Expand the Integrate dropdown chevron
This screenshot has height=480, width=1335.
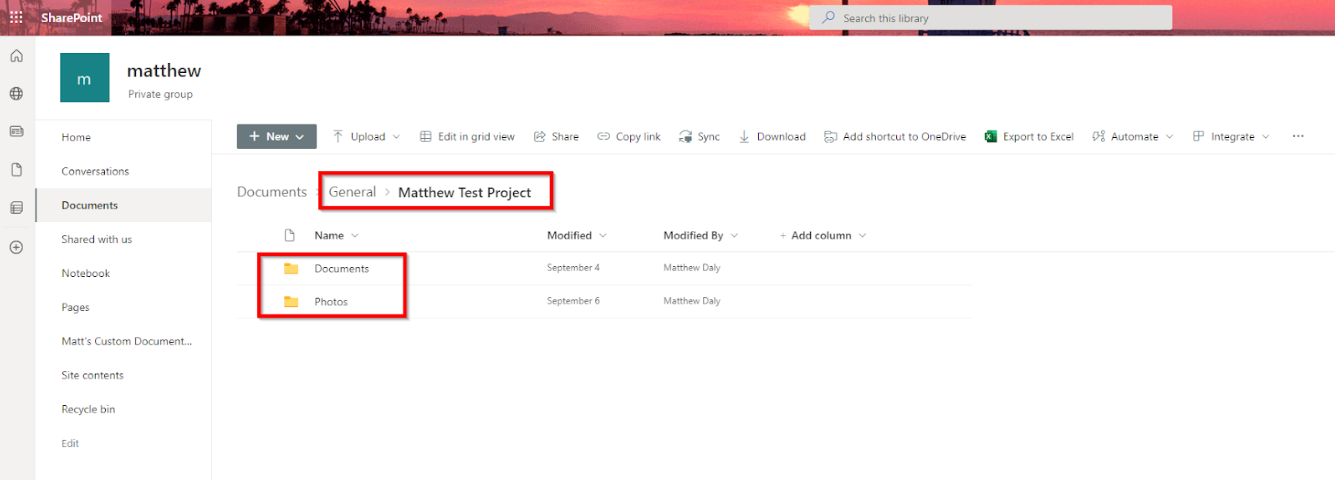1266,137
